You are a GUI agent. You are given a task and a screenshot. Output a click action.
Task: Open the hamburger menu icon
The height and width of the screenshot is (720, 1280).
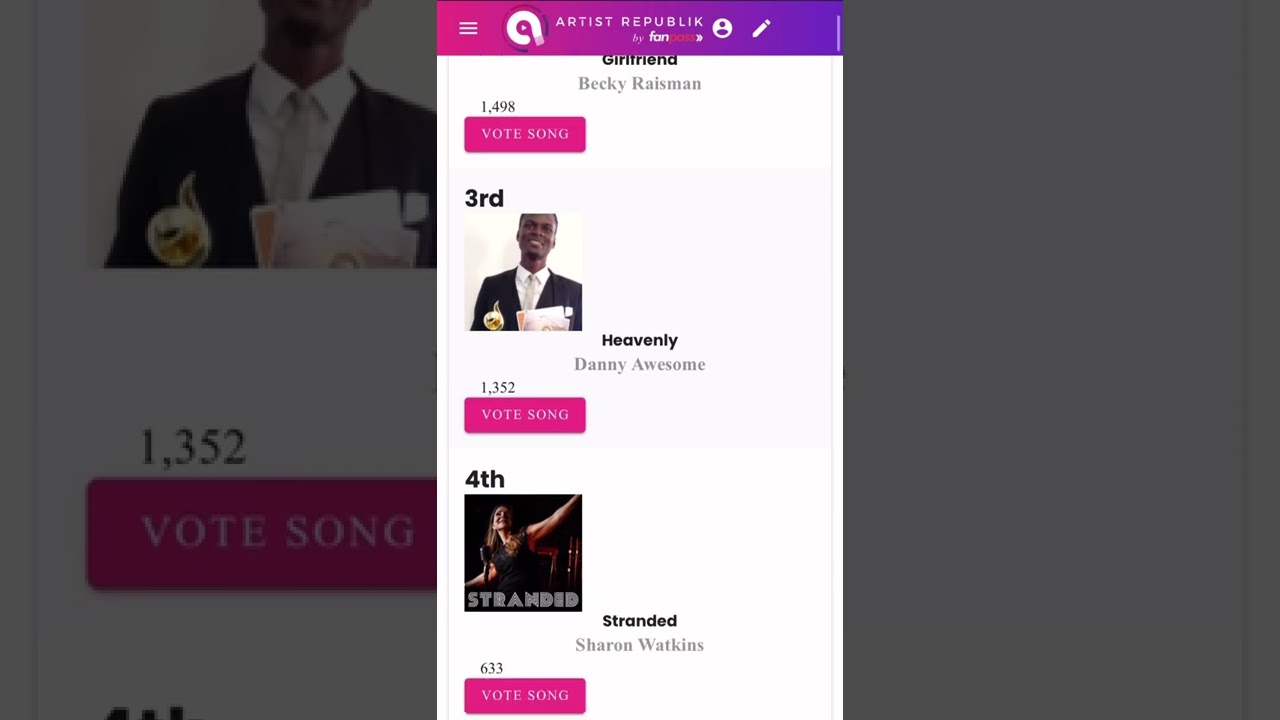(x=468, y=28)
